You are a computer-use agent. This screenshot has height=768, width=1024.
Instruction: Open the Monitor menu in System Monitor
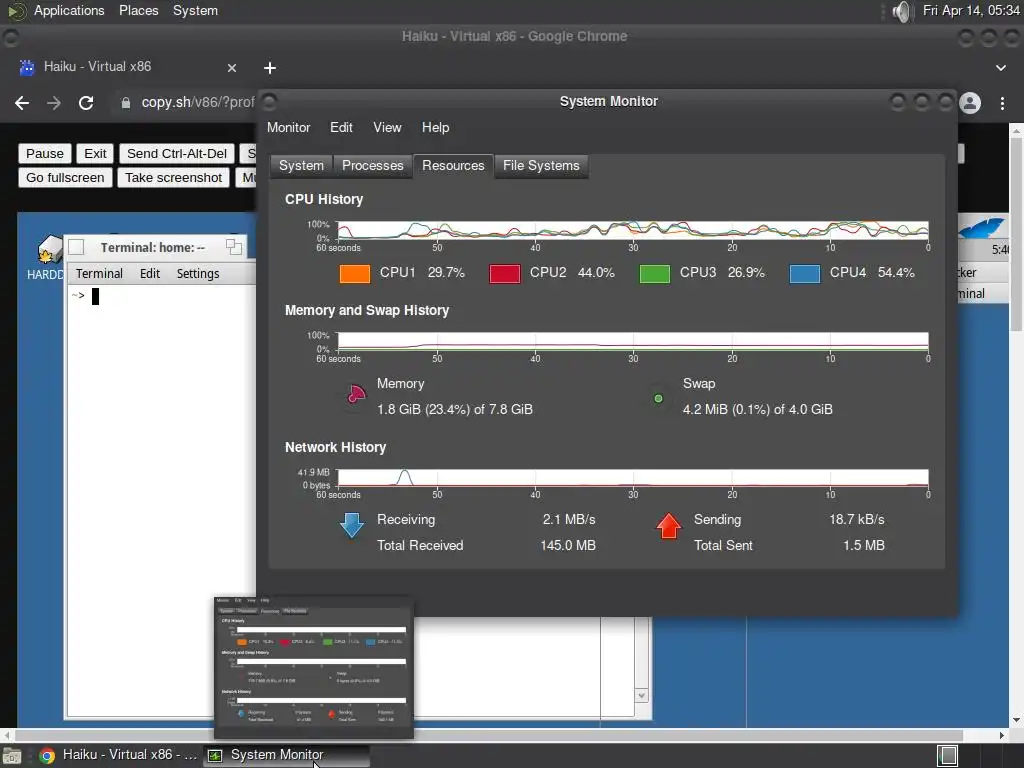pos(288,127)
